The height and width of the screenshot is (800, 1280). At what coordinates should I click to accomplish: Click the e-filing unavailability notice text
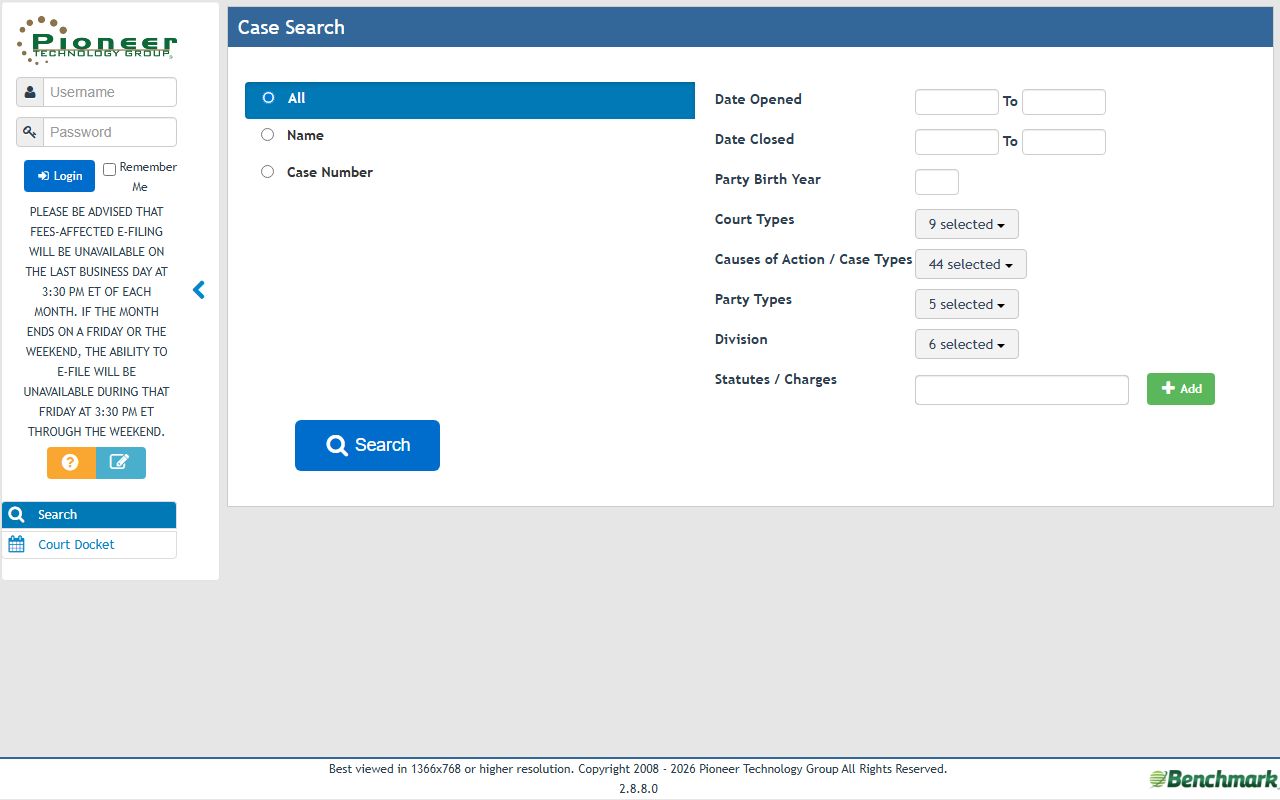tap(97, 322)
